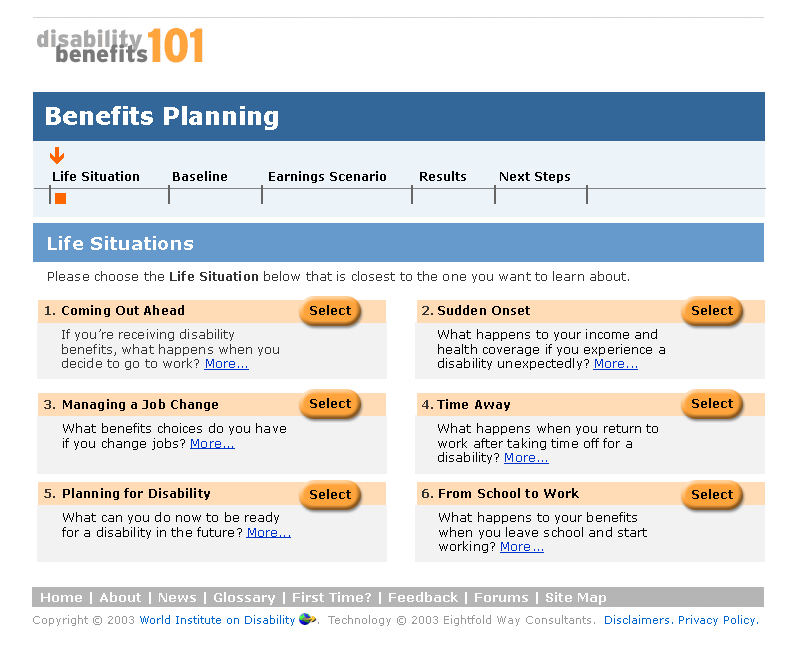The height and width of the screenshot is (660, 802).
Task: Go to Site Map in footer
Action: [575, 598]
